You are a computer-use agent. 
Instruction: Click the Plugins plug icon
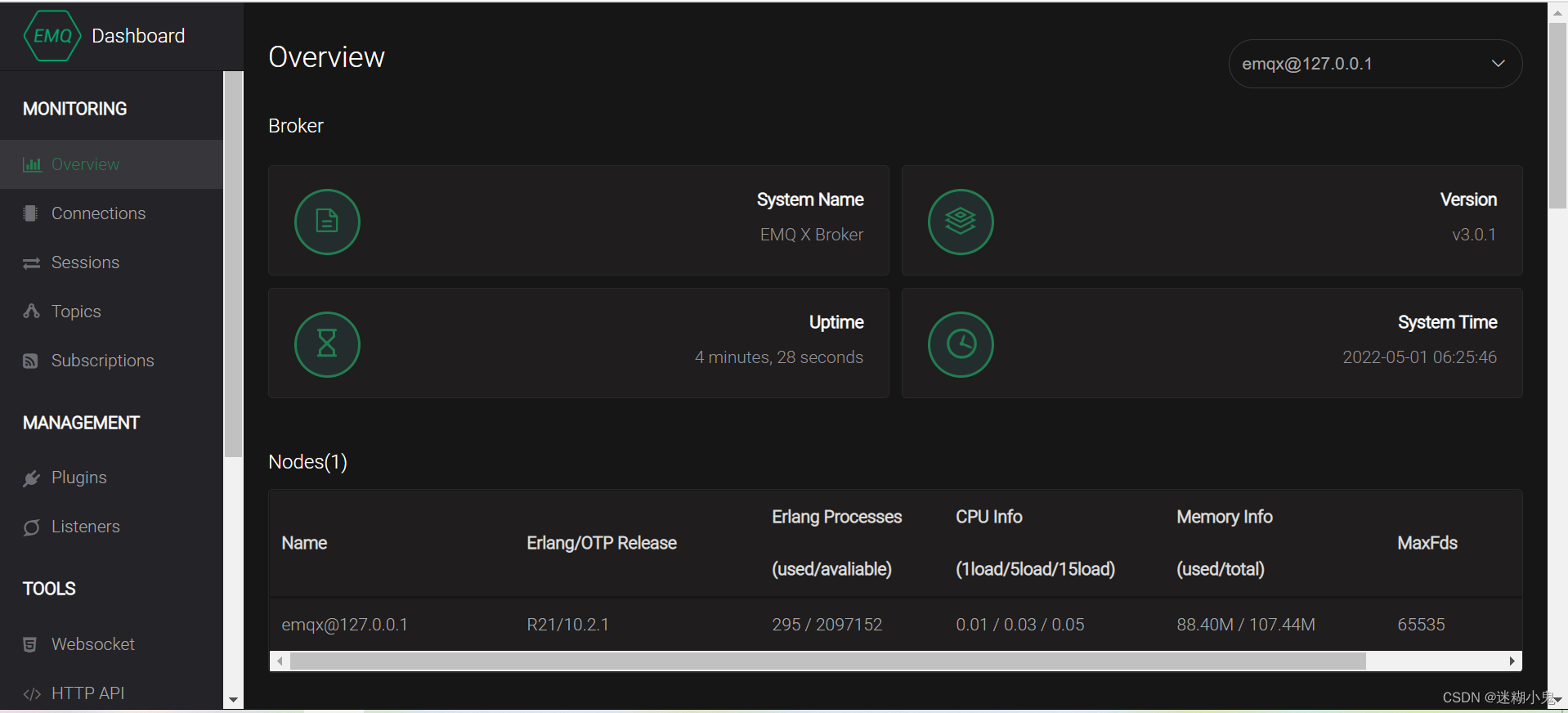coord(31,478)
